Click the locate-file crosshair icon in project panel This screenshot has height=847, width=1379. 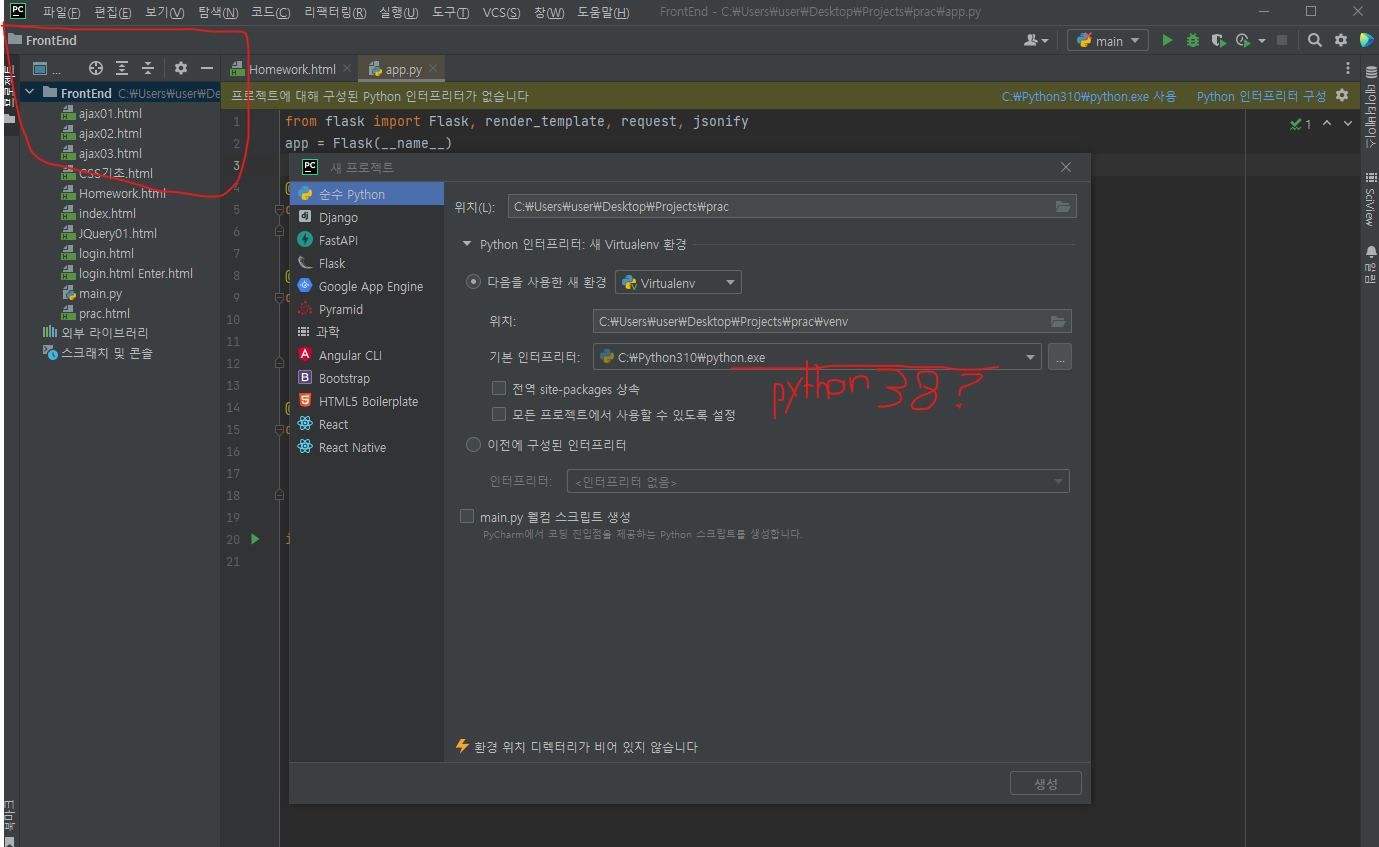point(96,68)
